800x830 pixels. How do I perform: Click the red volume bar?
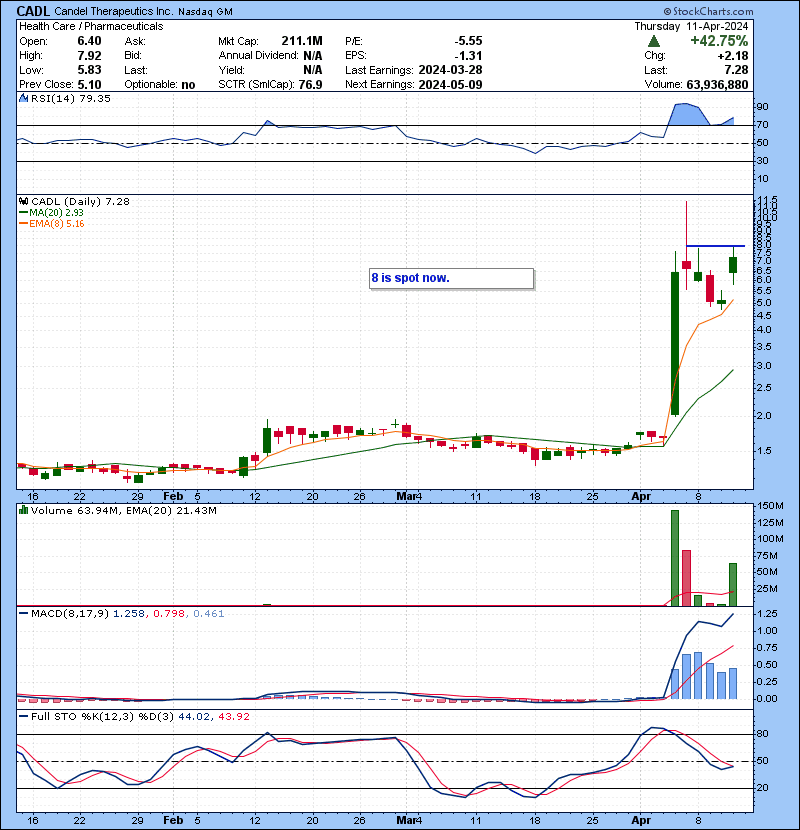[686, 578]
